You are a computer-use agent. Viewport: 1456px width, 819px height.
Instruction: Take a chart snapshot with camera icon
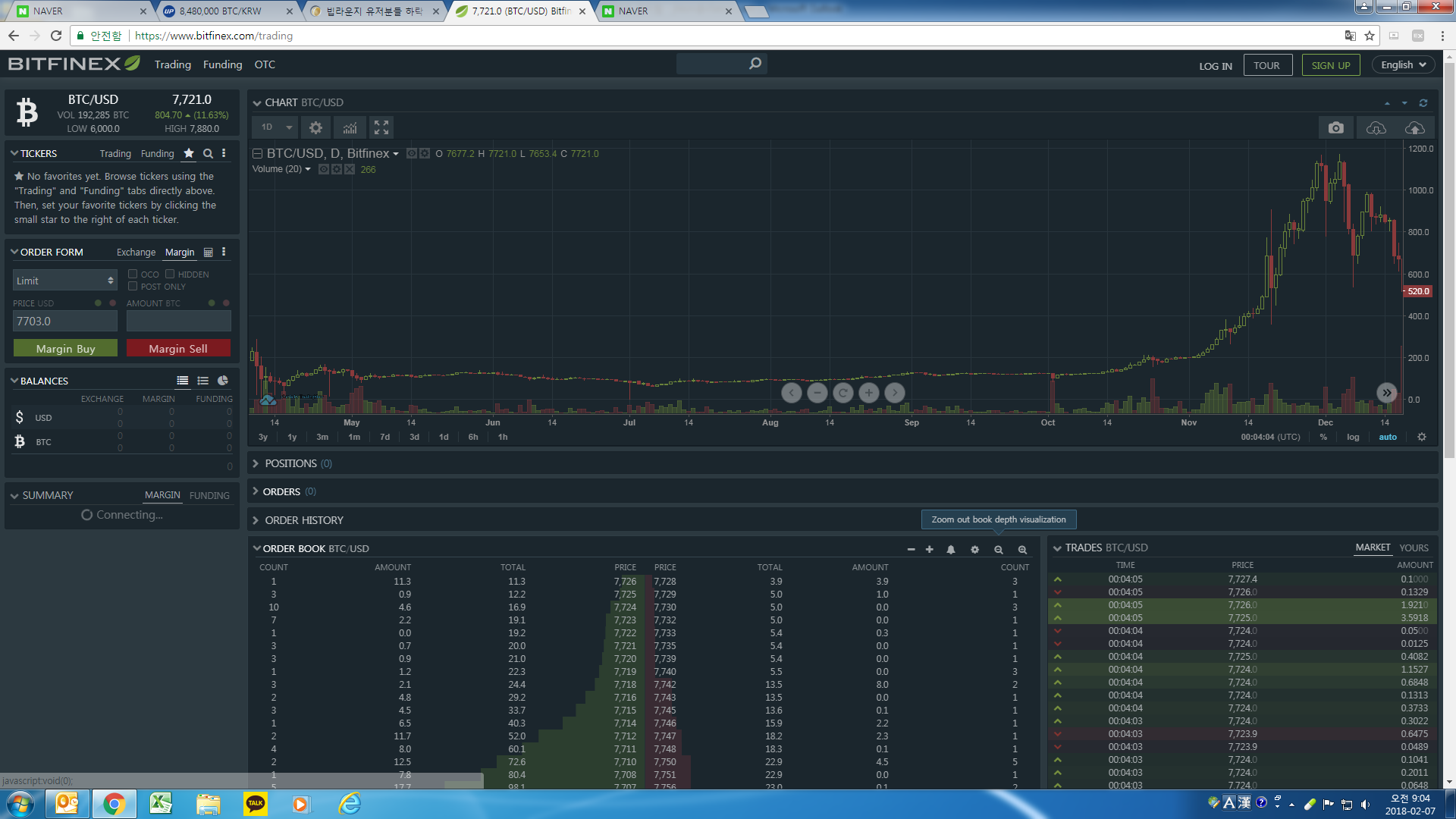pos(1335,127)
